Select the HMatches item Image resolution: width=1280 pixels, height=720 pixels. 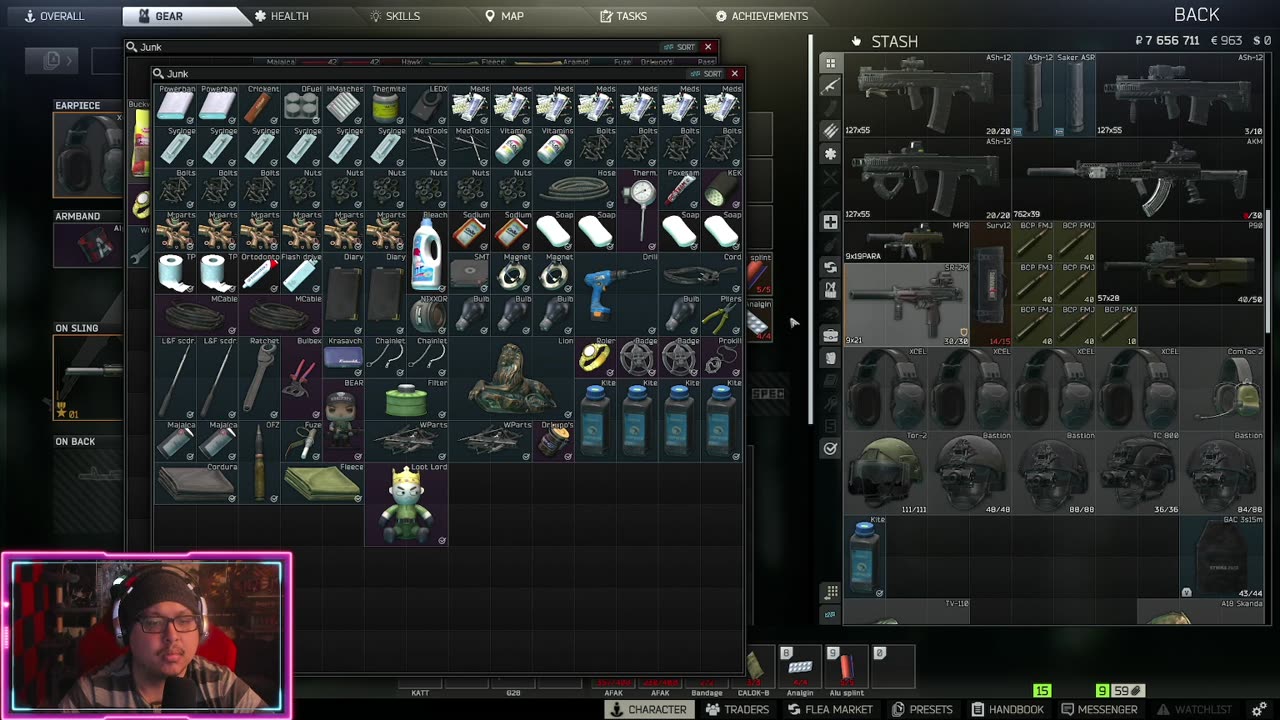coord(344,105)
